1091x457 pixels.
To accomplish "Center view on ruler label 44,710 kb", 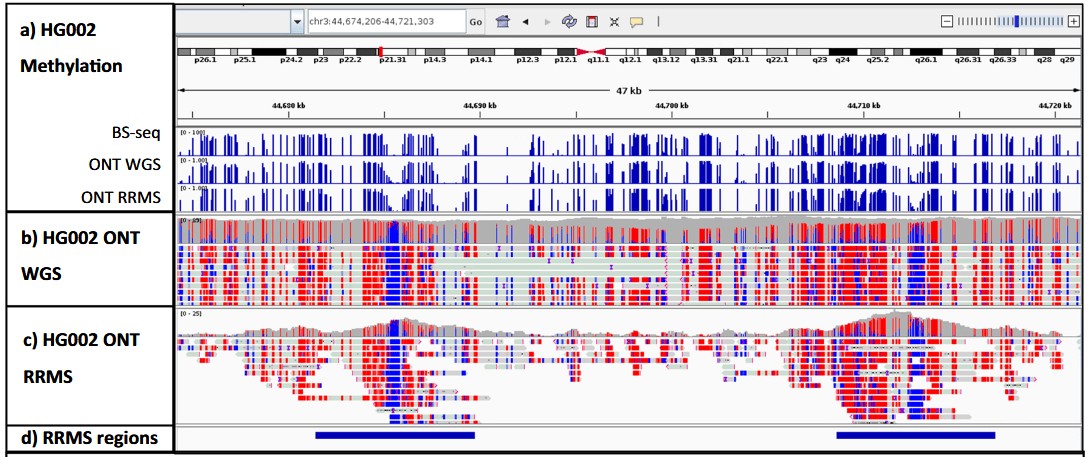I will [x=863, y=106].
